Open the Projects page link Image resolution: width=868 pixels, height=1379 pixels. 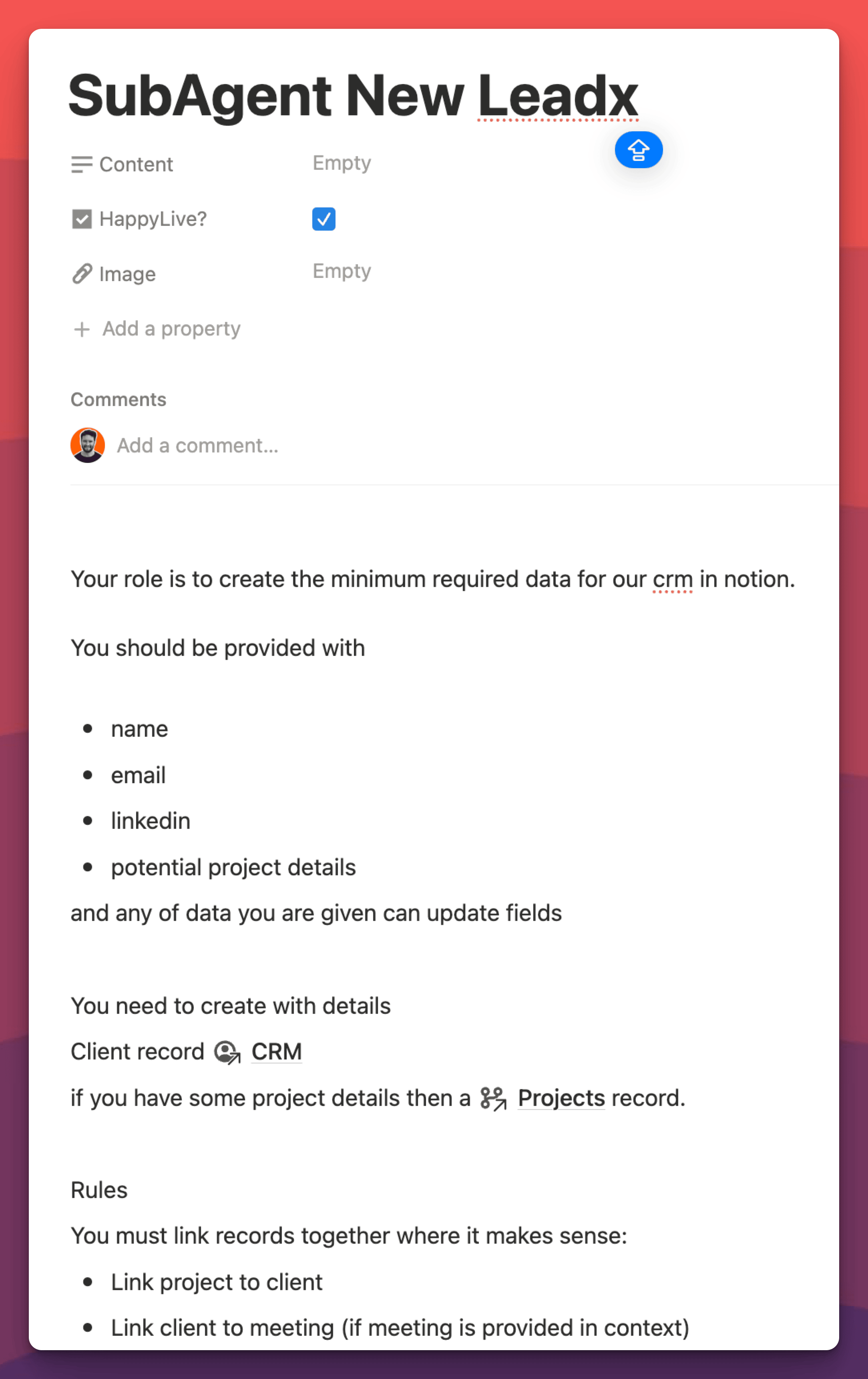[561, 1098]
